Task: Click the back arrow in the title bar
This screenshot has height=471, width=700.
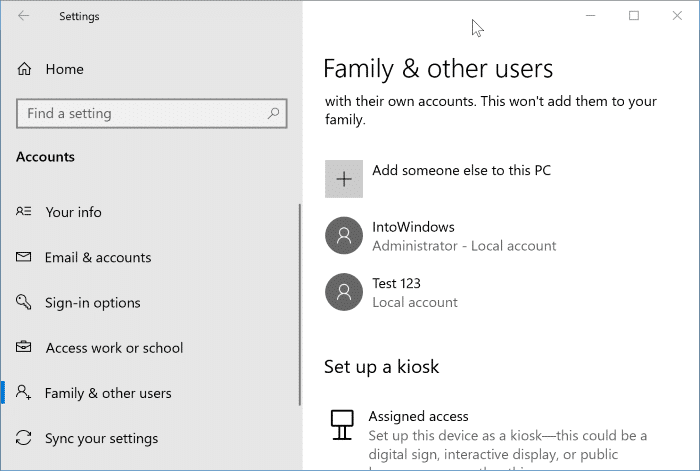Action: pyautogui.click(x=24, y=16)
